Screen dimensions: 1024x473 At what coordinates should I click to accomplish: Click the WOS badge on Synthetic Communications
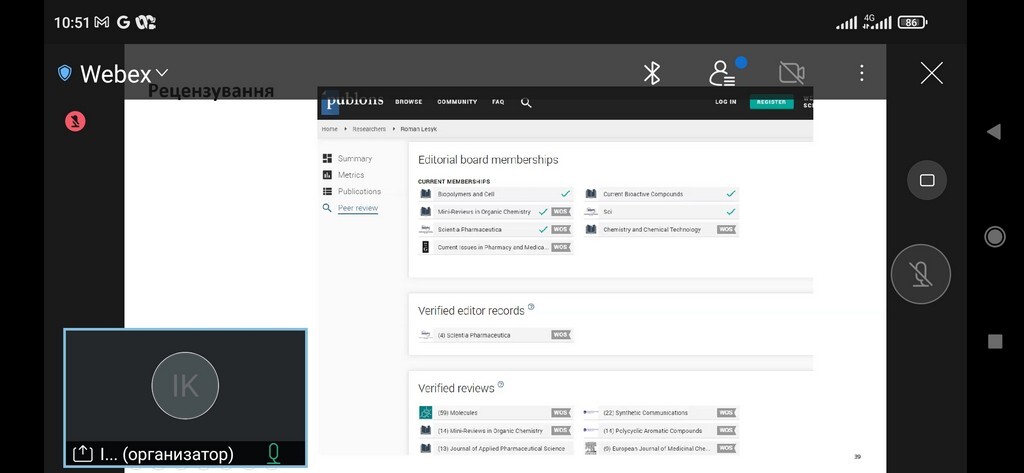[x=726, y=413]
